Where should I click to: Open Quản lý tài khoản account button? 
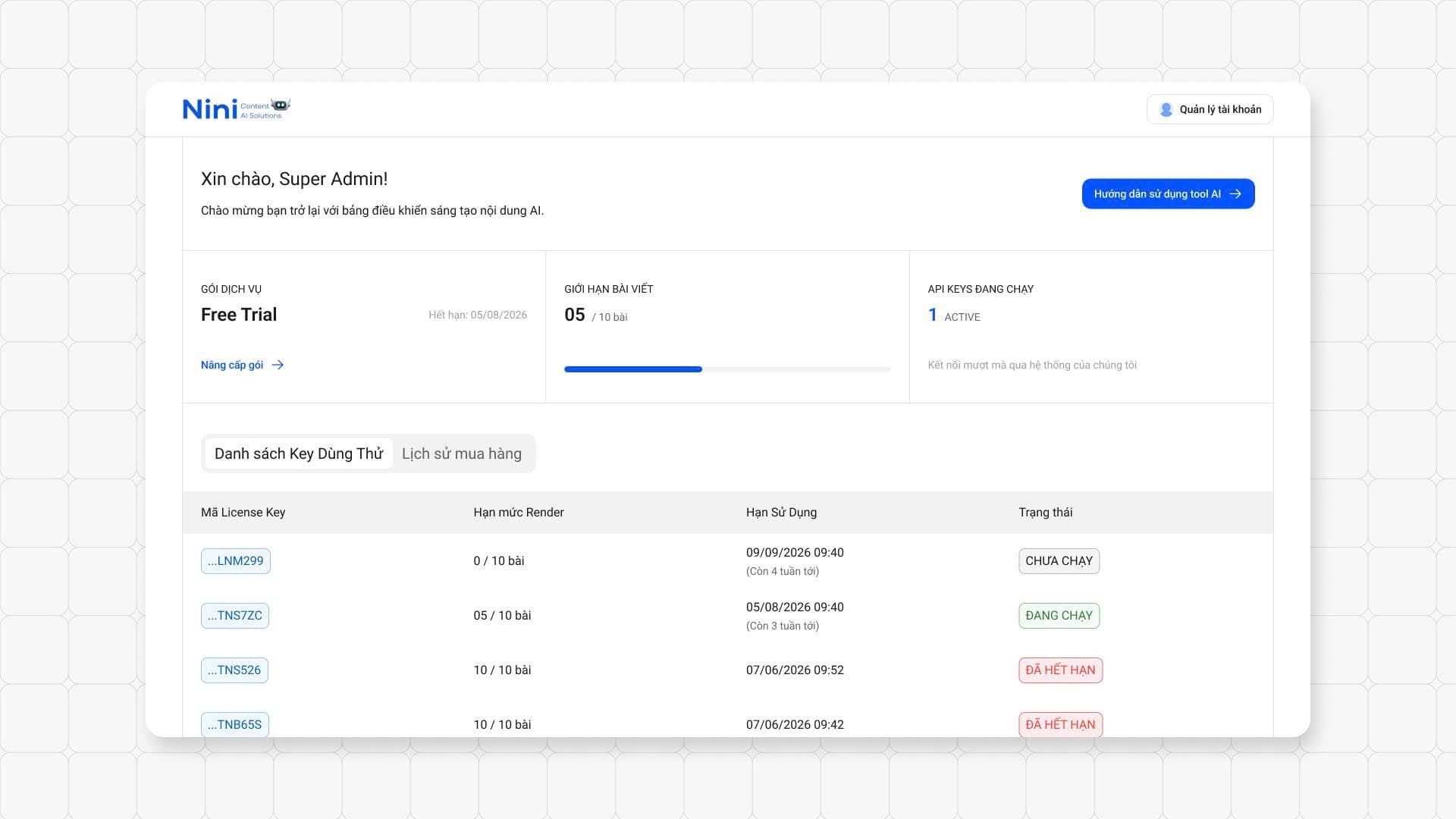coord(1210,110)
